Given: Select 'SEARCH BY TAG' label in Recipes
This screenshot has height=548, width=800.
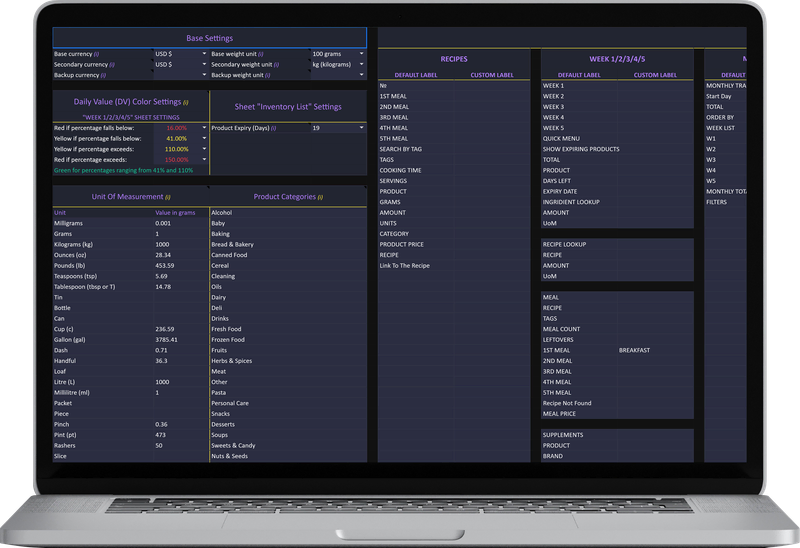Looking at the screenshot, I should point(401,150).
